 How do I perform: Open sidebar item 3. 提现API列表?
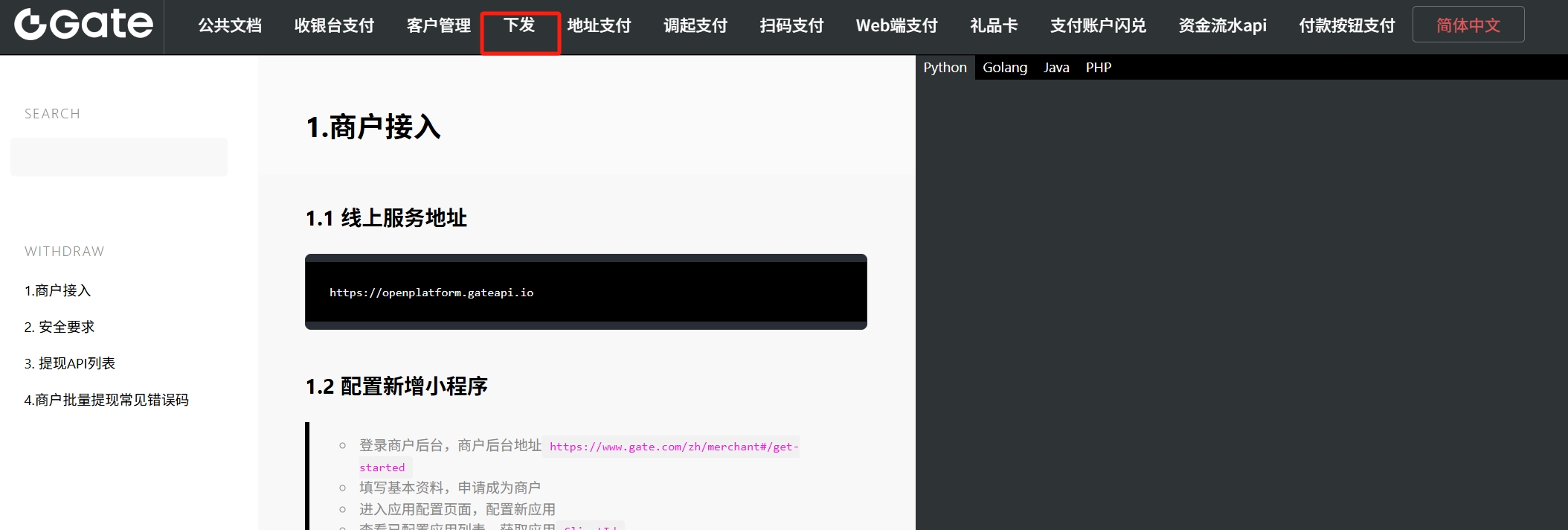69,363
